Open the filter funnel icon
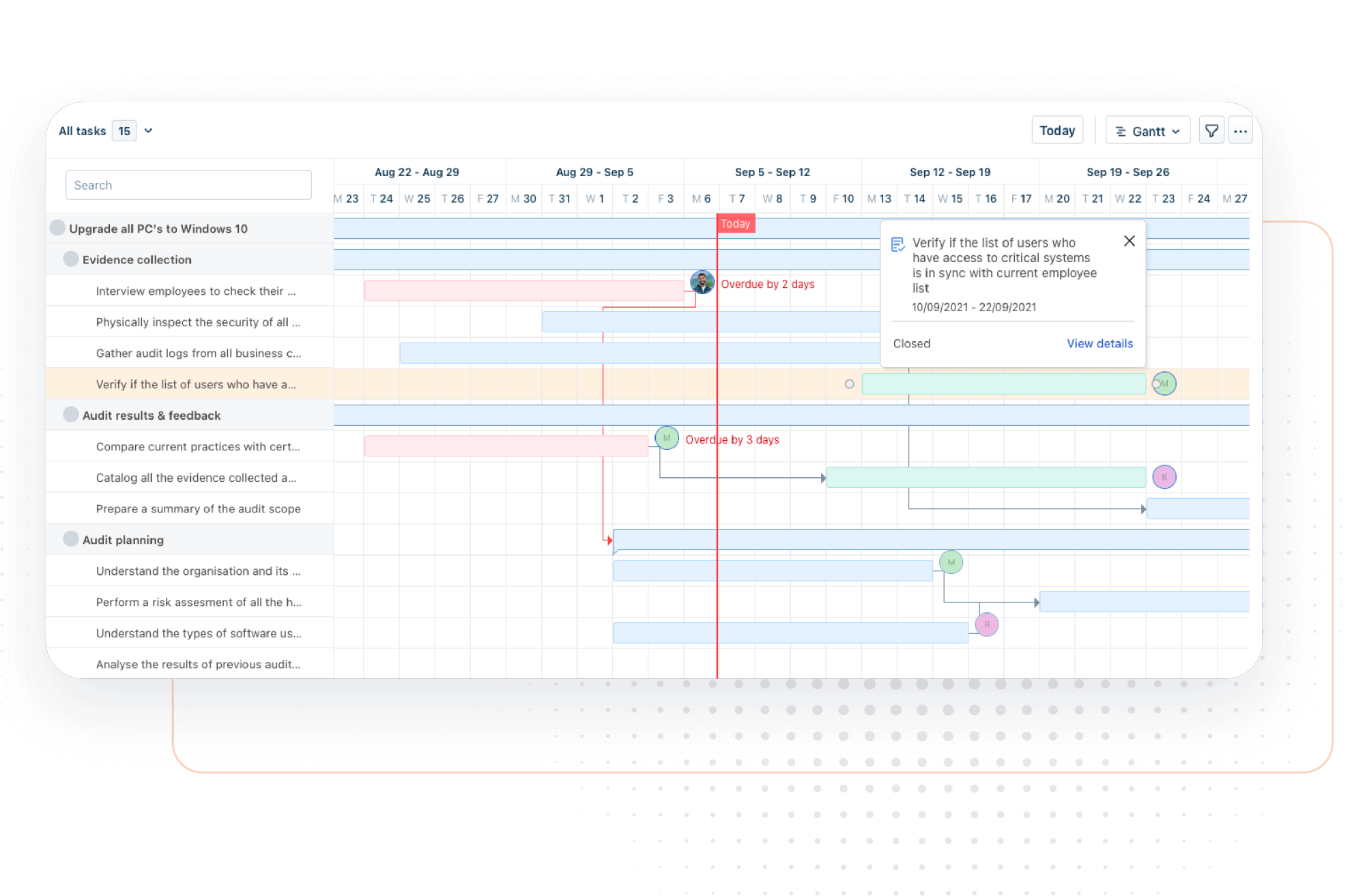The height and width of the screenshot is (896, 1365). (x=1211, y=130)
